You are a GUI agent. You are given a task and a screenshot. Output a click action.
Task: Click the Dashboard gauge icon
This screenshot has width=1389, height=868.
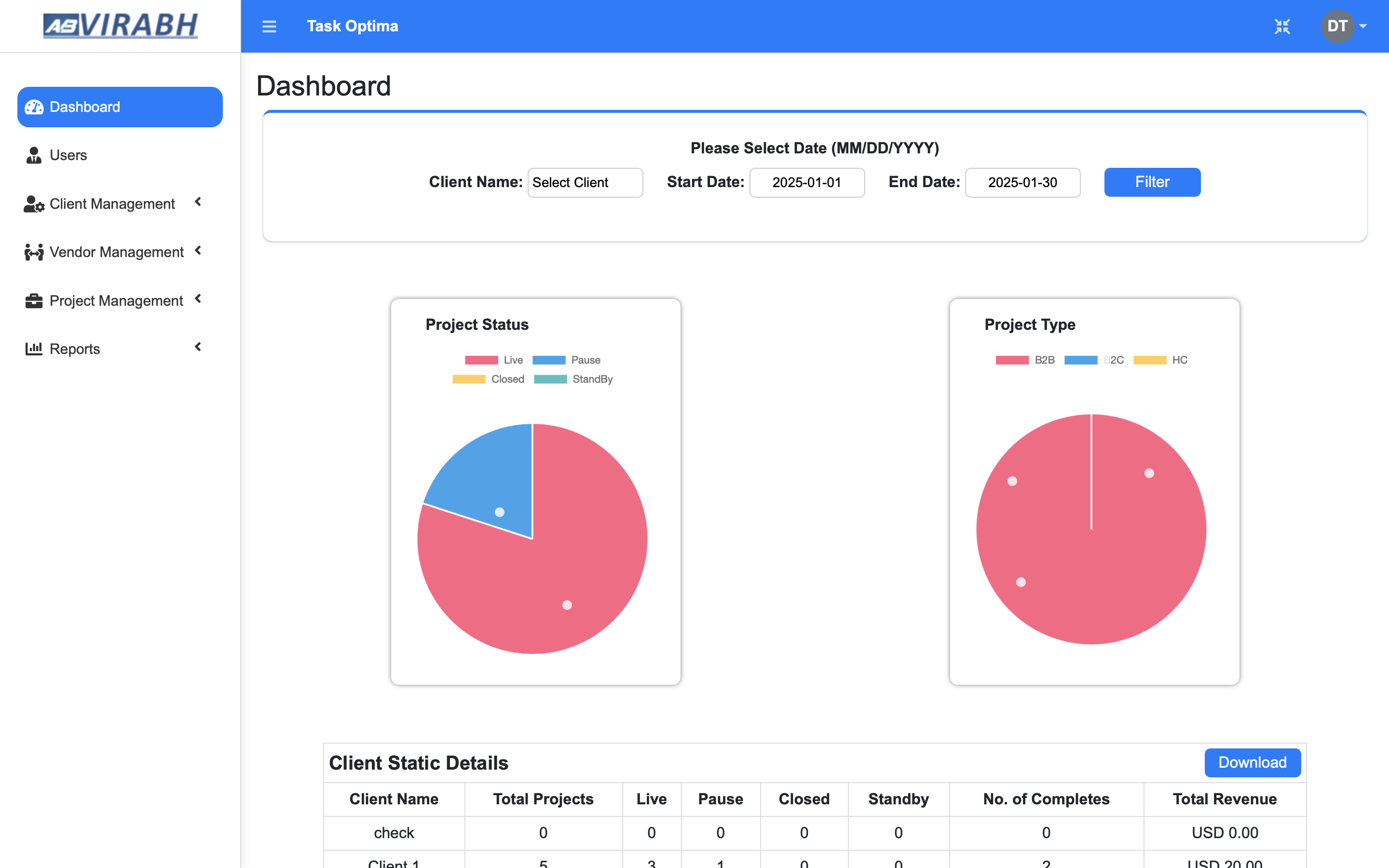pos(34,108)
